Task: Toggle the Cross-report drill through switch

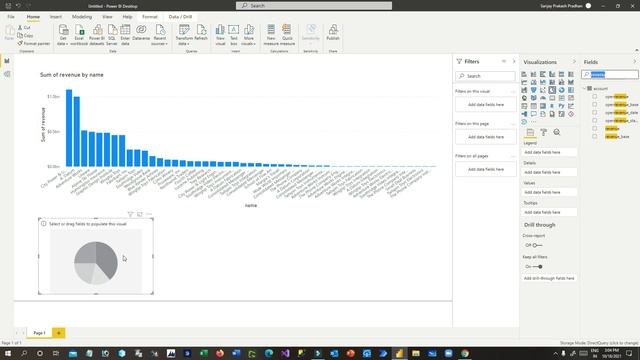Action: (x=537, y=245)
